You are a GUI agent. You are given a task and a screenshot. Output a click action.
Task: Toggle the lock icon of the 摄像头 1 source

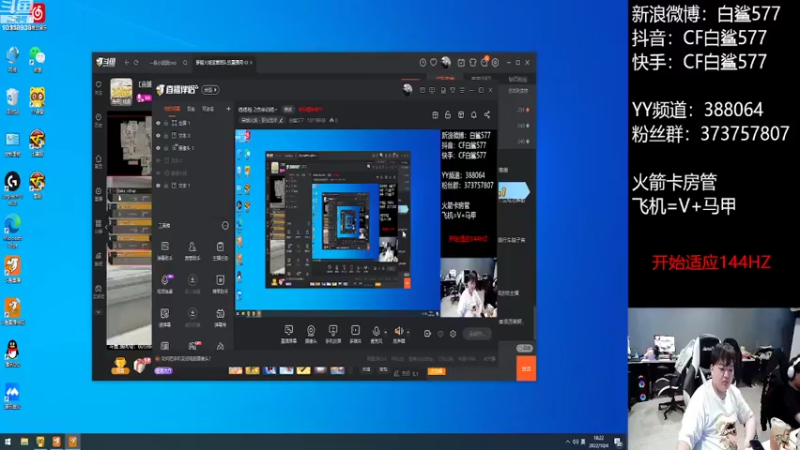[166, 148]
